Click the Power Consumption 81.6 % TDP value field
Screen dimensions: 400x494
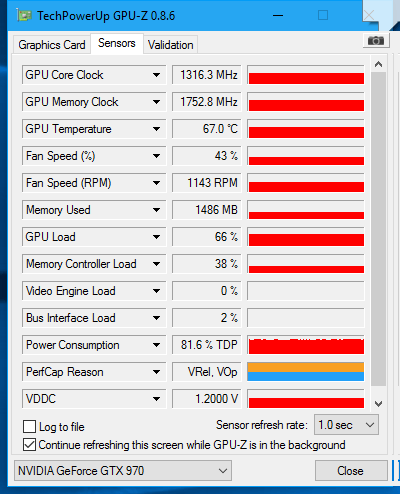pyautogui.click(x=206, y=345)
